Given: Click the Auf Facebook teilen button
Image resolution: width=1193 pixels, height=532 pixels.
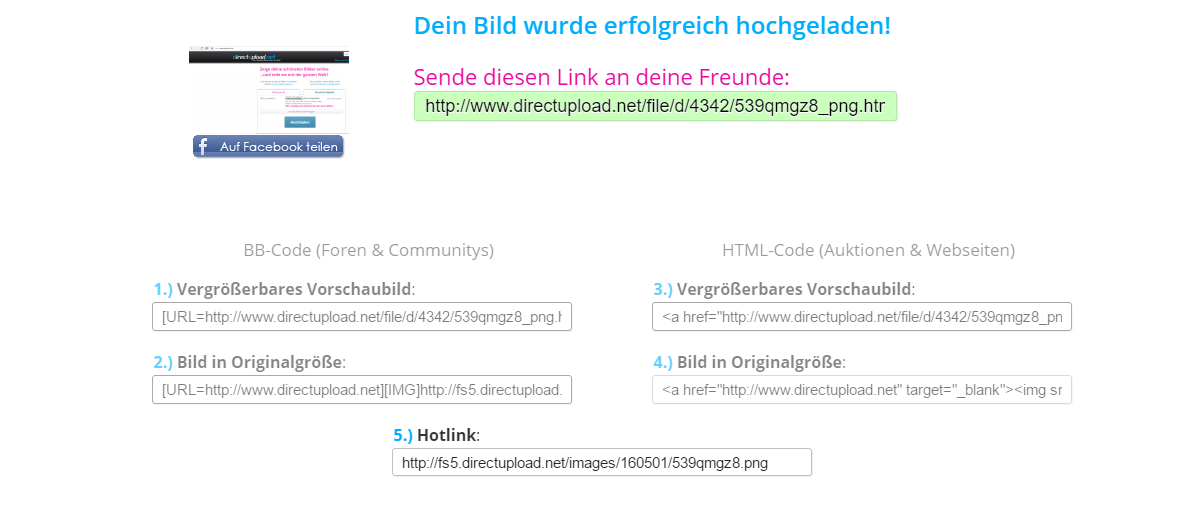Looking at the screenshot, I should 269,146.
